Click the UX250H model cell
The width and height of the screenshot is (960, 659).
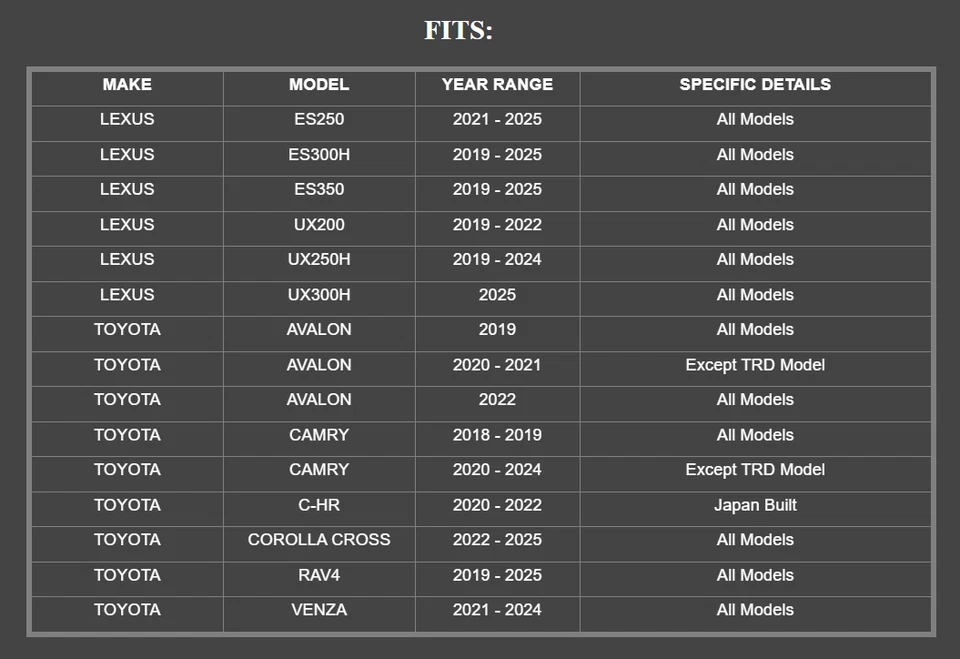[319, 259]
